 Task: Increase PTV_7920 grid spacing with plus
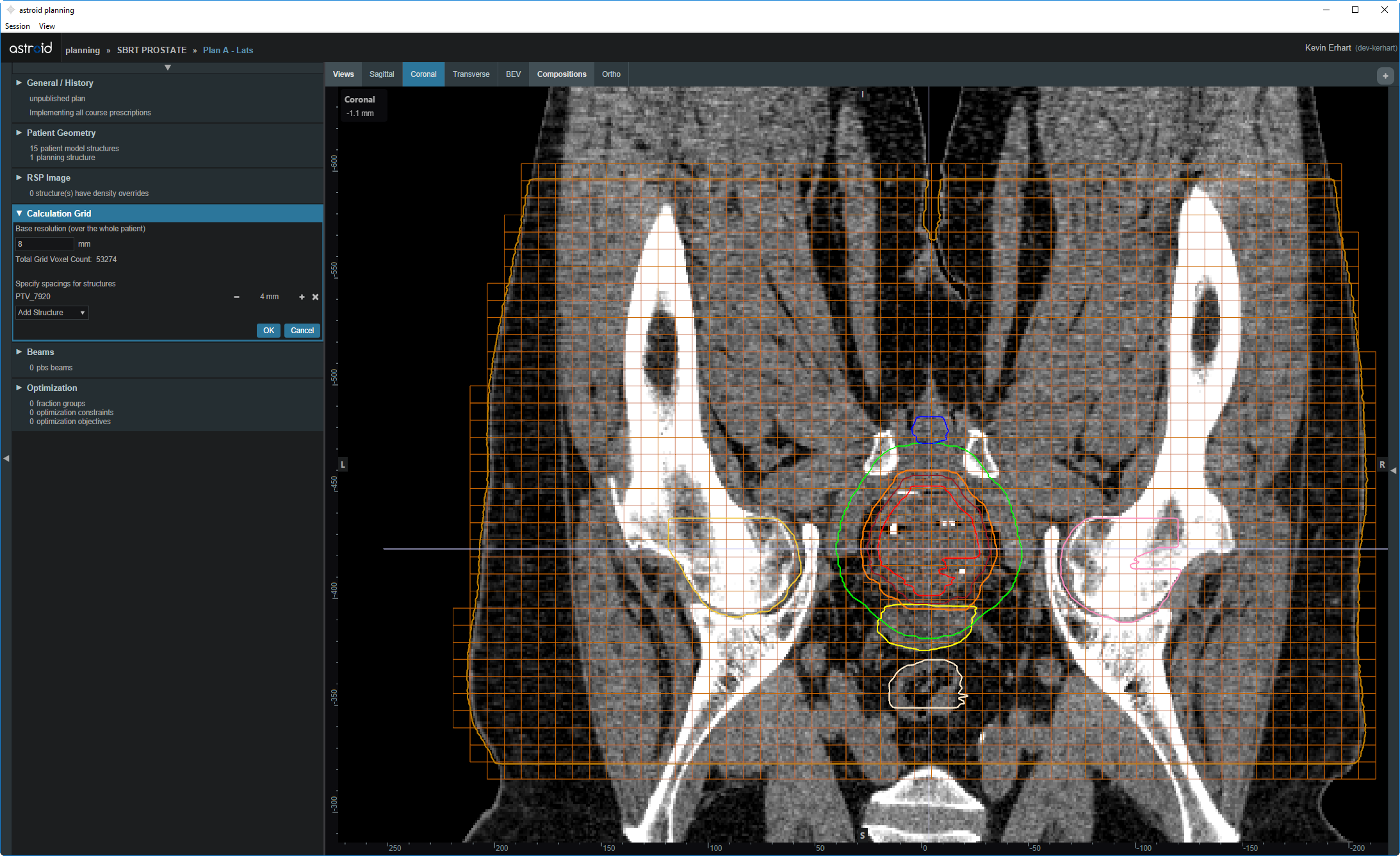[x=302, y=297]
